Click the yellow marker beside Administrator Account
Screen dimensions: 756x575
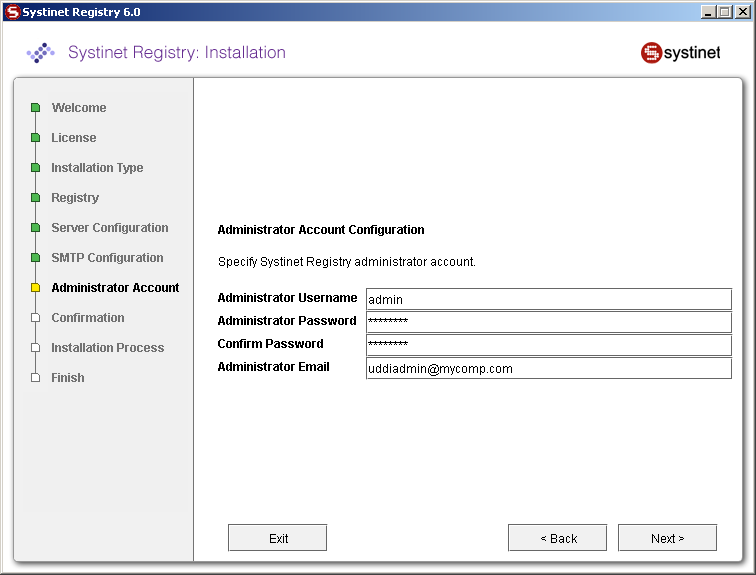[x=35, y=288]
